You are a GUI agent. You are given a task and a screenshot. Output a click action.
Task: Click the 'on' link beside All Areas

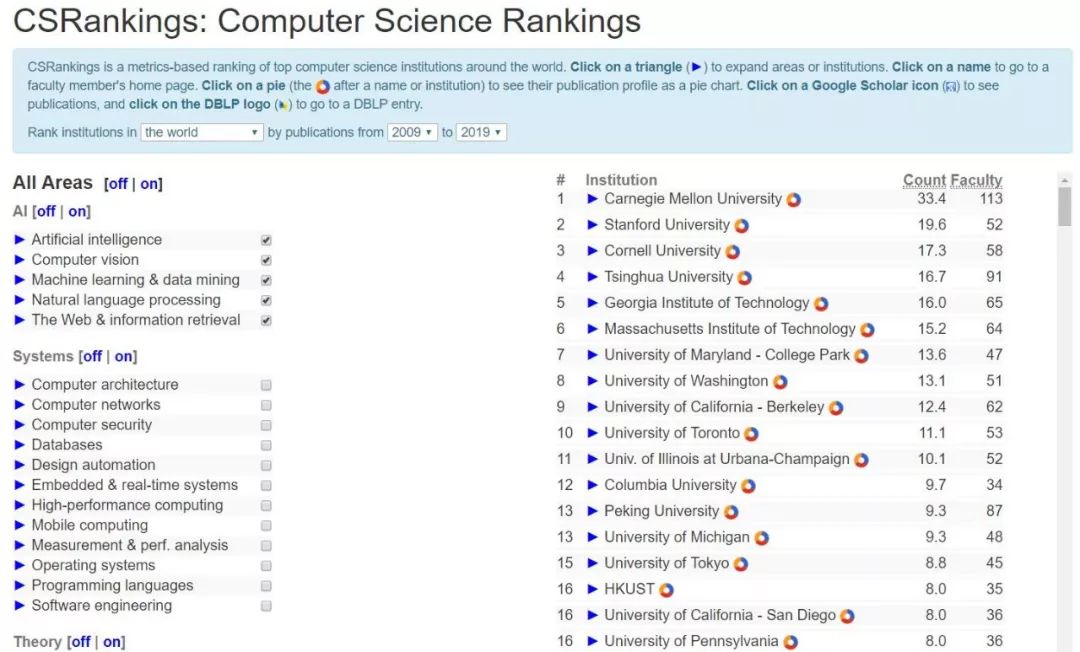tap(149, 184)
